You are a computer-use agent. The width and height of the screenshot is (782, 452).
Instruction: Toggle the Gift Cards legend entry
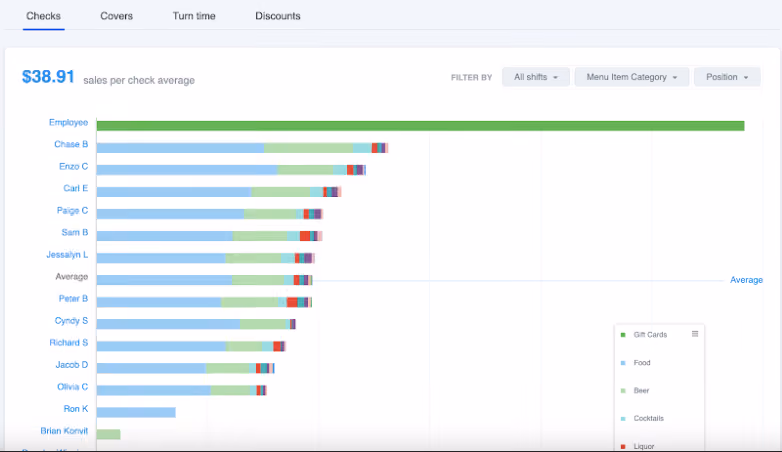643,335
